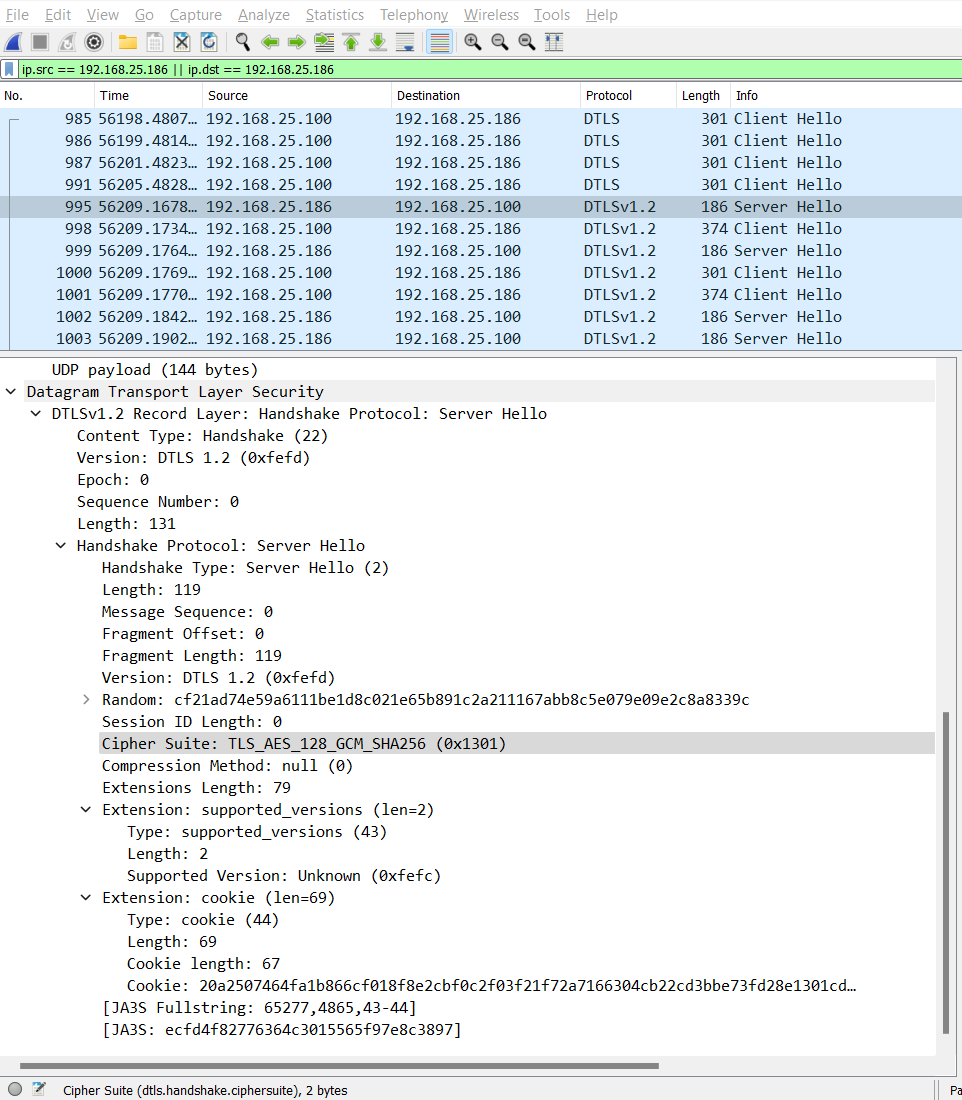Click the zoom in magnifier icon
The height and width of the screenshot is (1100, 962).
473,42
